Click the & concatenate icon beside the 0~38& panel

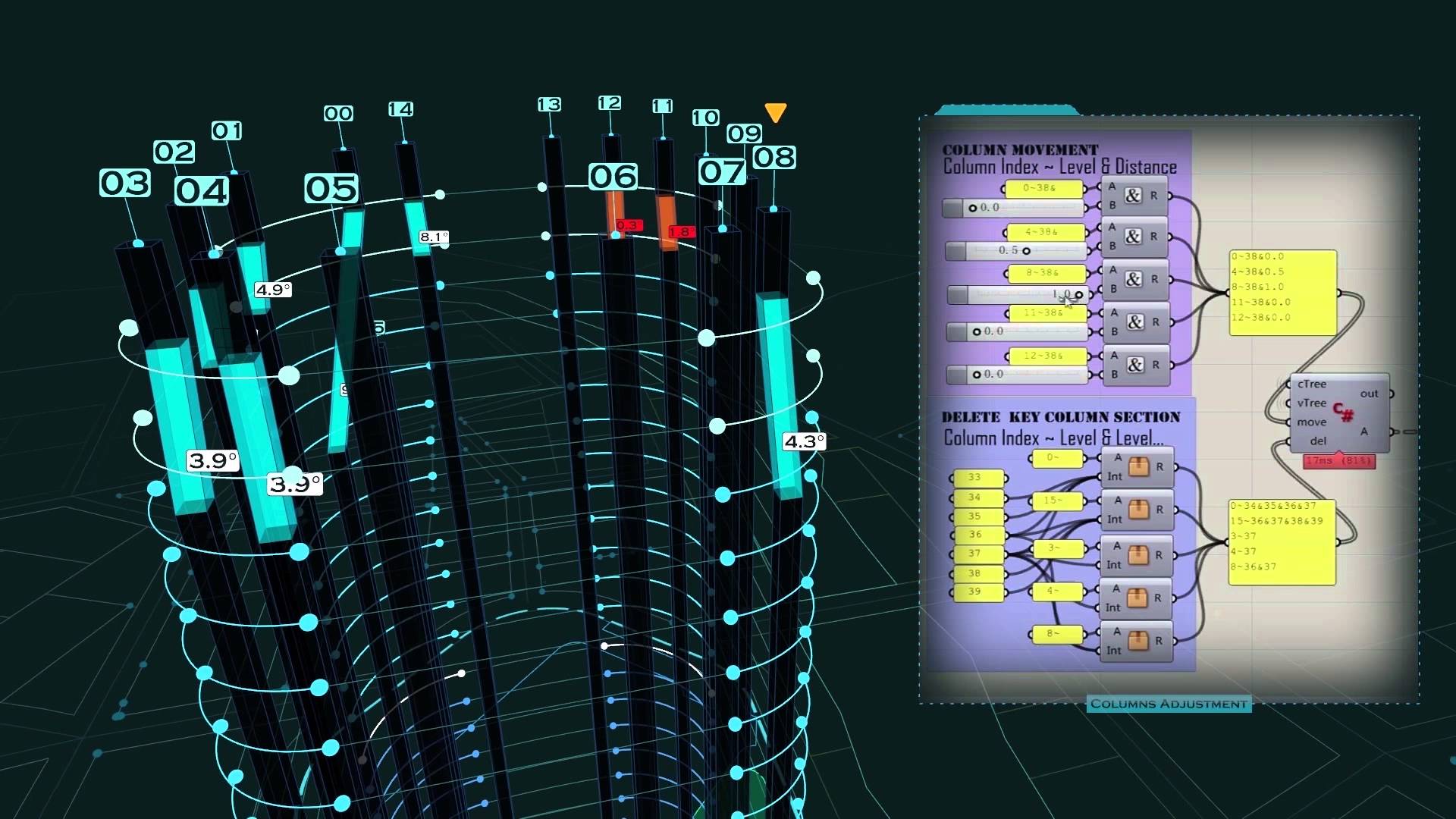[1132, 196]
